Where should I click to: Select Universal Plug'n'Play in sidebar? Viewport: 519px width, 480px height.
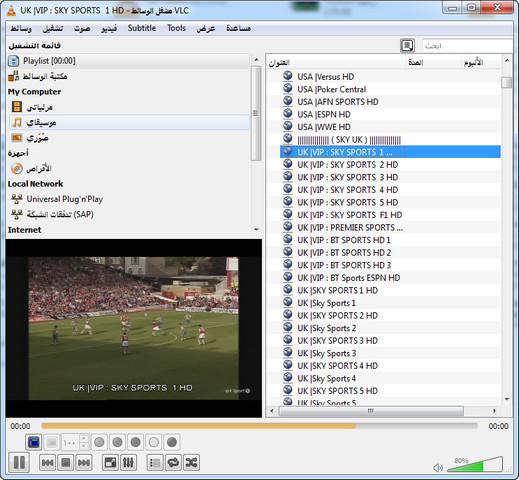click(x=65, y=199)
